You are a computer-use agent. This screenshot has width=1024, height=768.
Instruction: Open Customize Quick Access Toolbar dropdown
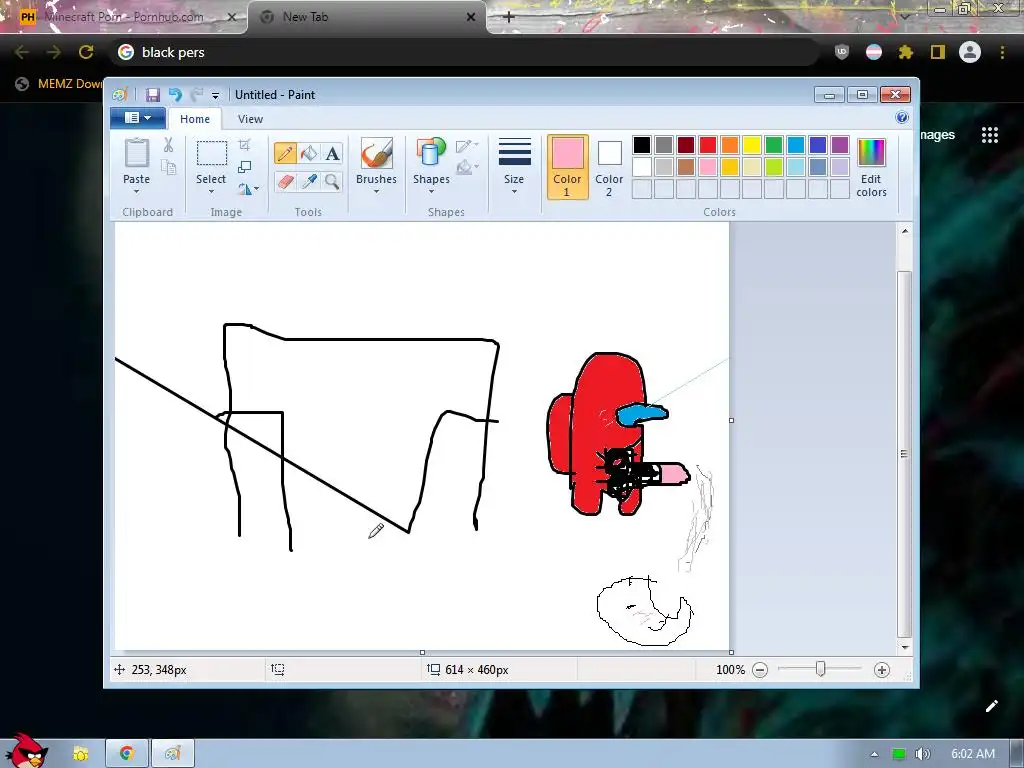(x=215, y=95)
